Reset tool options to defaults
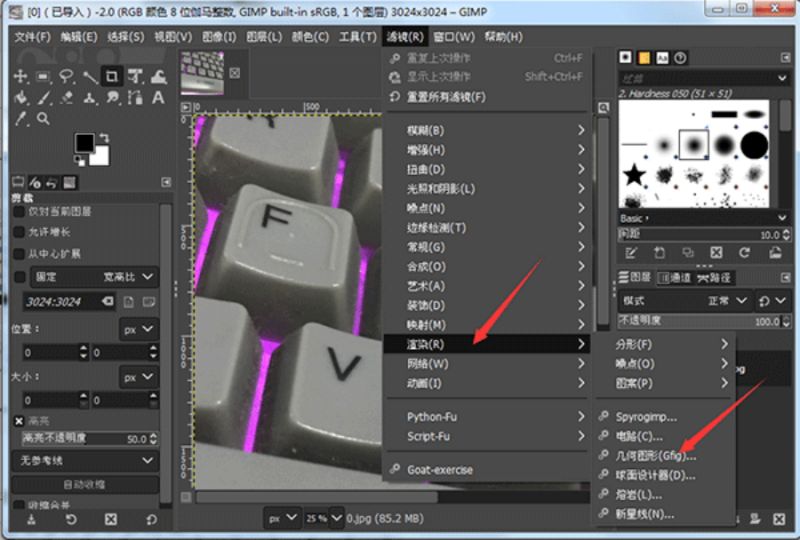The width and height of the screenshot is (800, 540). [152, 520]
